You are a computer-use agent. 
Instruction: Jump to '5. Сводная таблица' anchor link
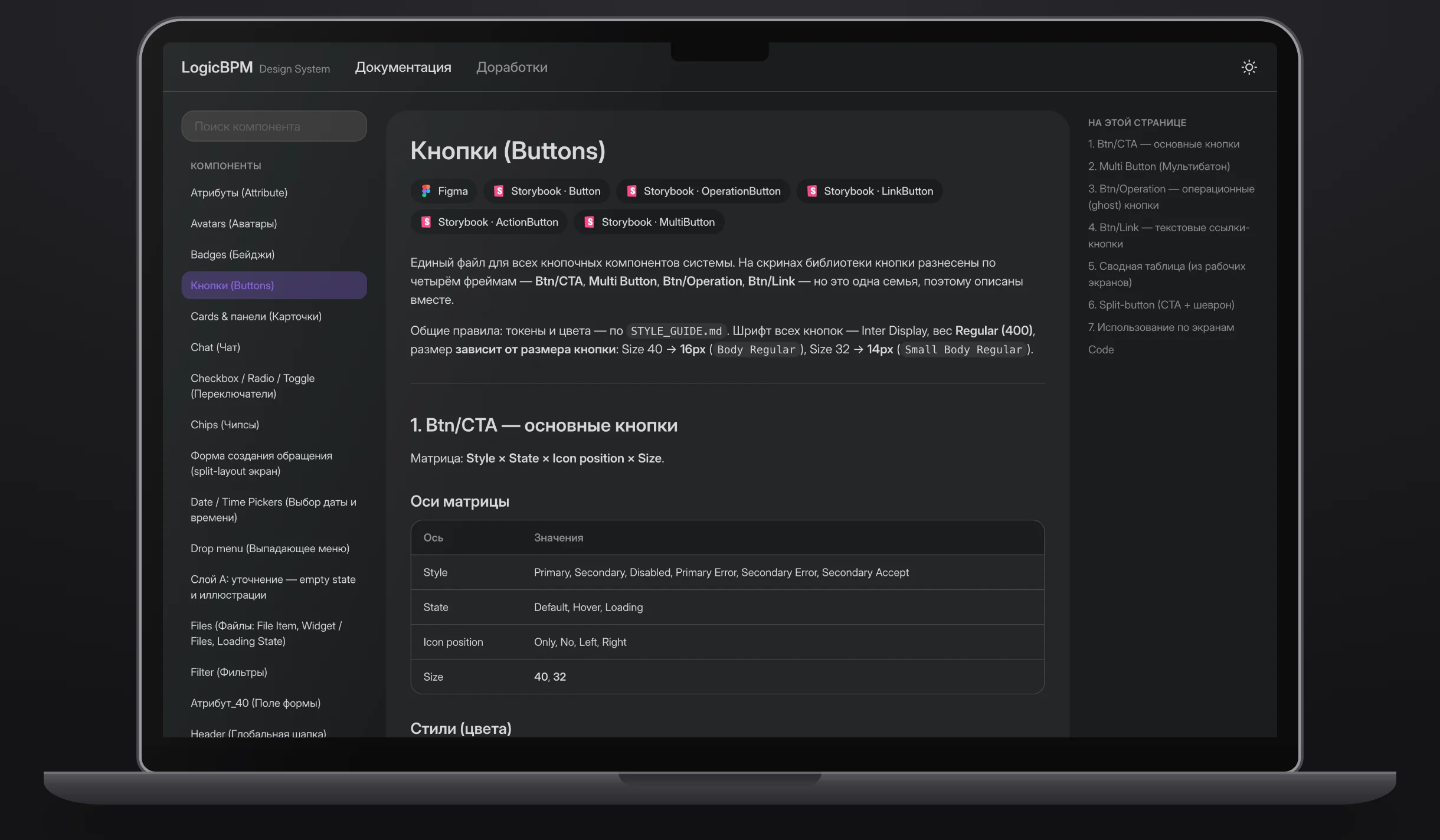coord(1167,274)
